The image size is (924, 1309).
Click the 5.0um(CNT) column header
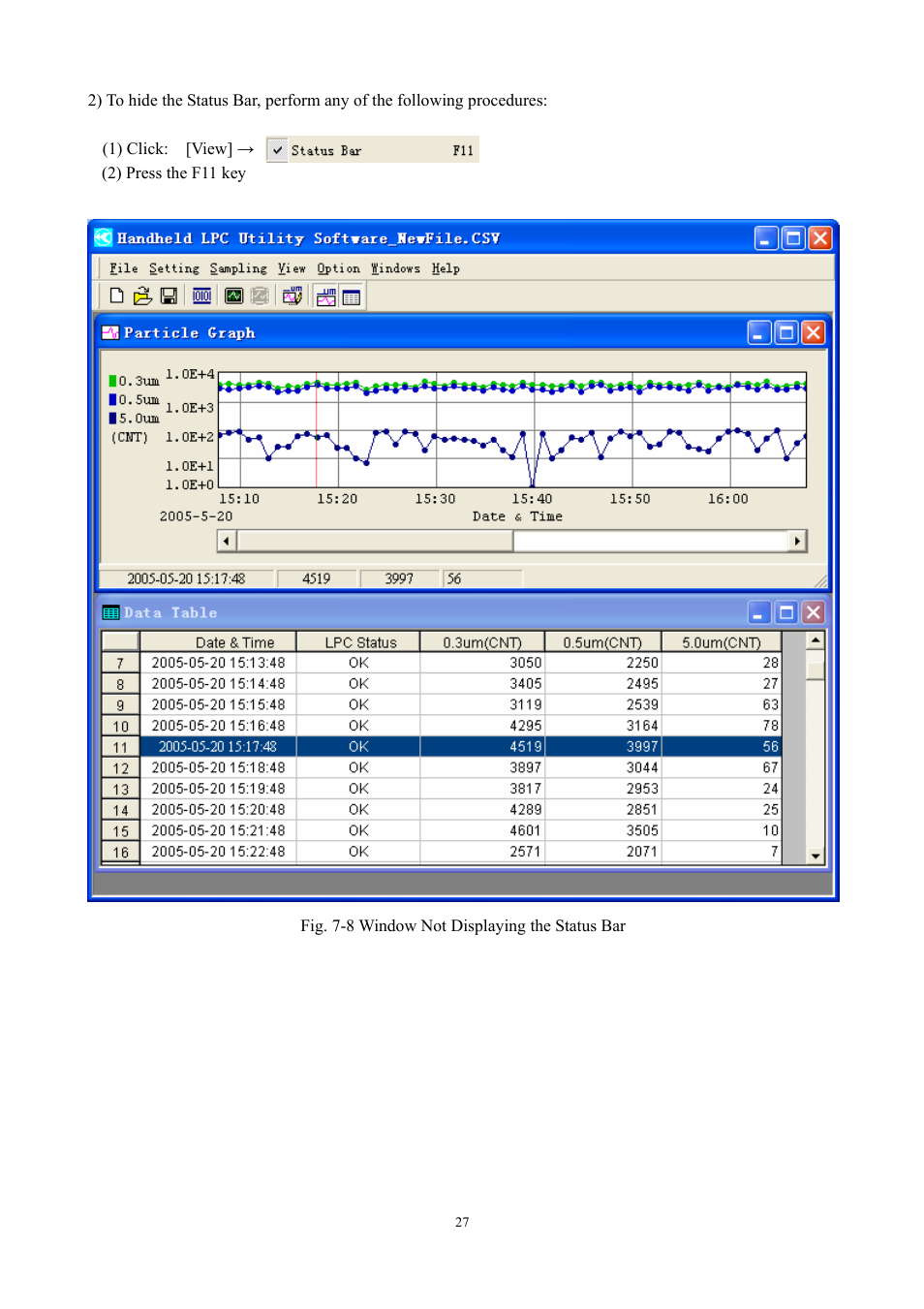(x=722, y=641)
